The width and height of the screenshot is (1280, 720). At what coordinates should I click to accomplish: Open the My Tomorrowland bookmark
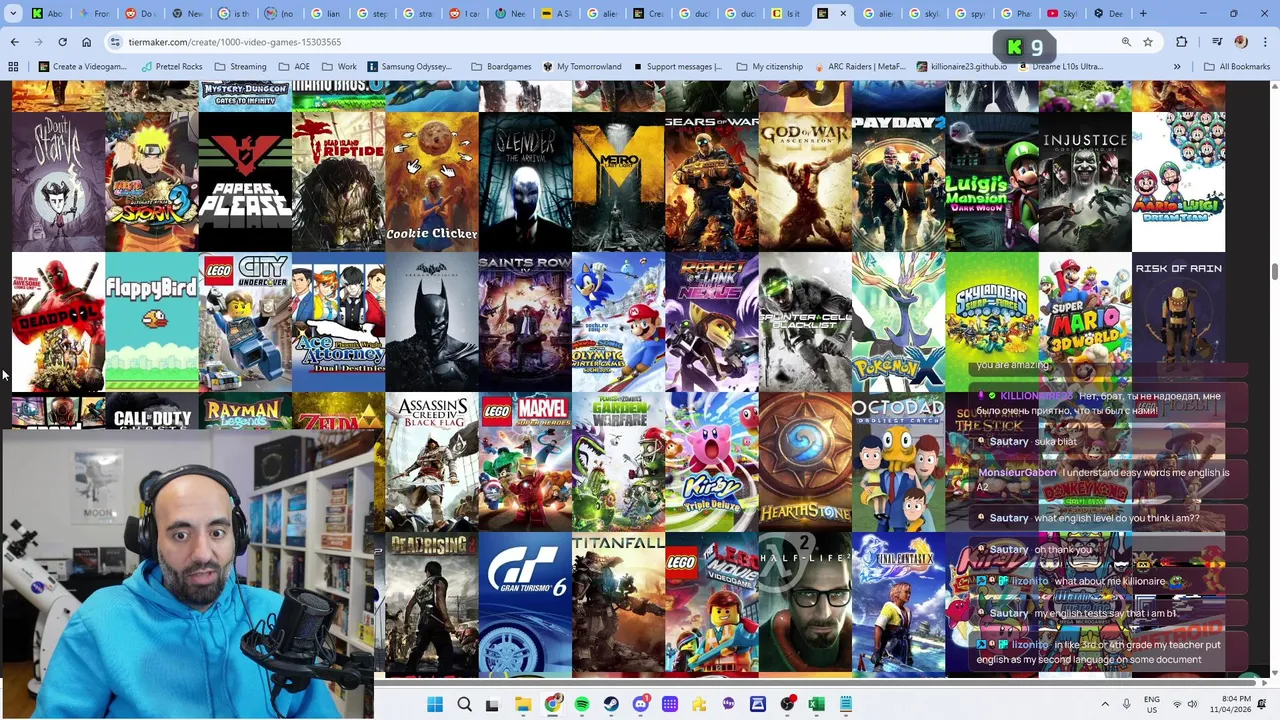(x=582, y=67)
